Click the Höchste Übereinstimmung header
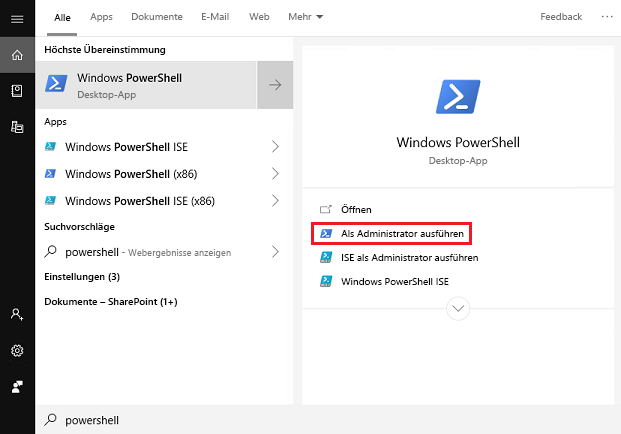This screenshot has height=434, width=621. point(105,49)
